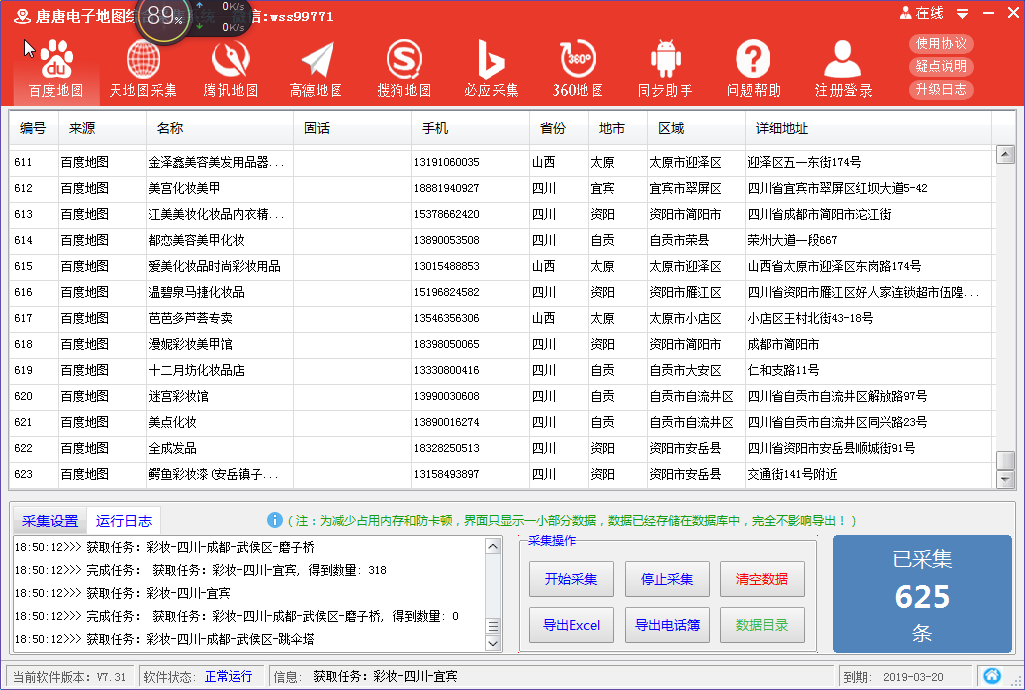
Task: Click log entry 彩妆-四川-成都-武侯区-跳伞塔
Action: pyautogui.click(x=164, y=639)
